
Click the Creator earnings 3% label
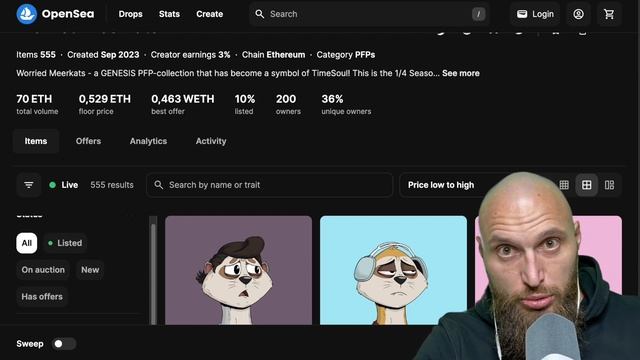tap(190, 55)
